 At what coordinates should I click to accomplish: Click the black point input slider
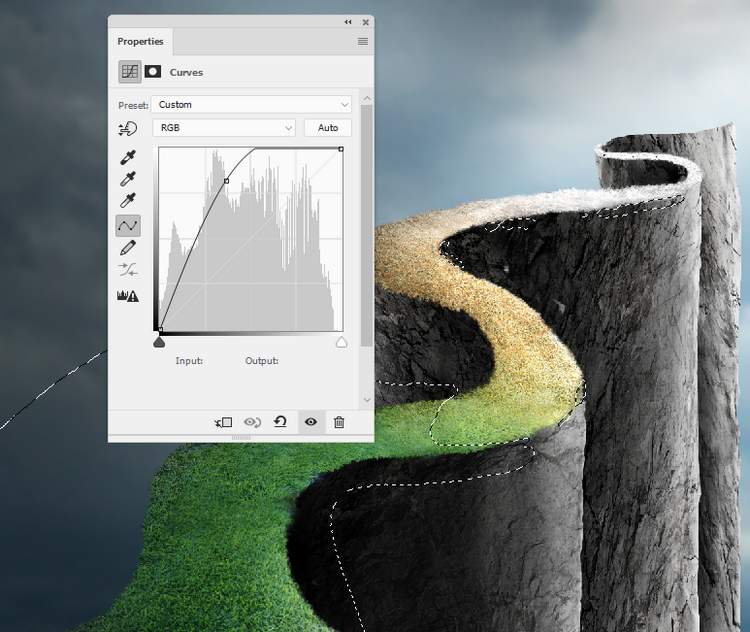pos(159,342)
